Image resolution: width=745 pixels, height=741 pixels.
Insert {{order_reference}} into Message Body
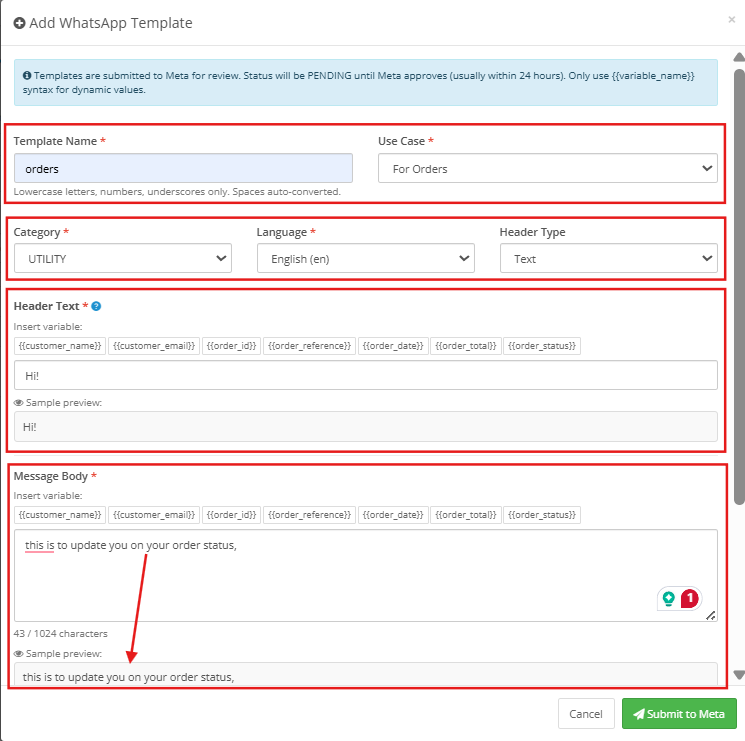[x=309, y=515]
